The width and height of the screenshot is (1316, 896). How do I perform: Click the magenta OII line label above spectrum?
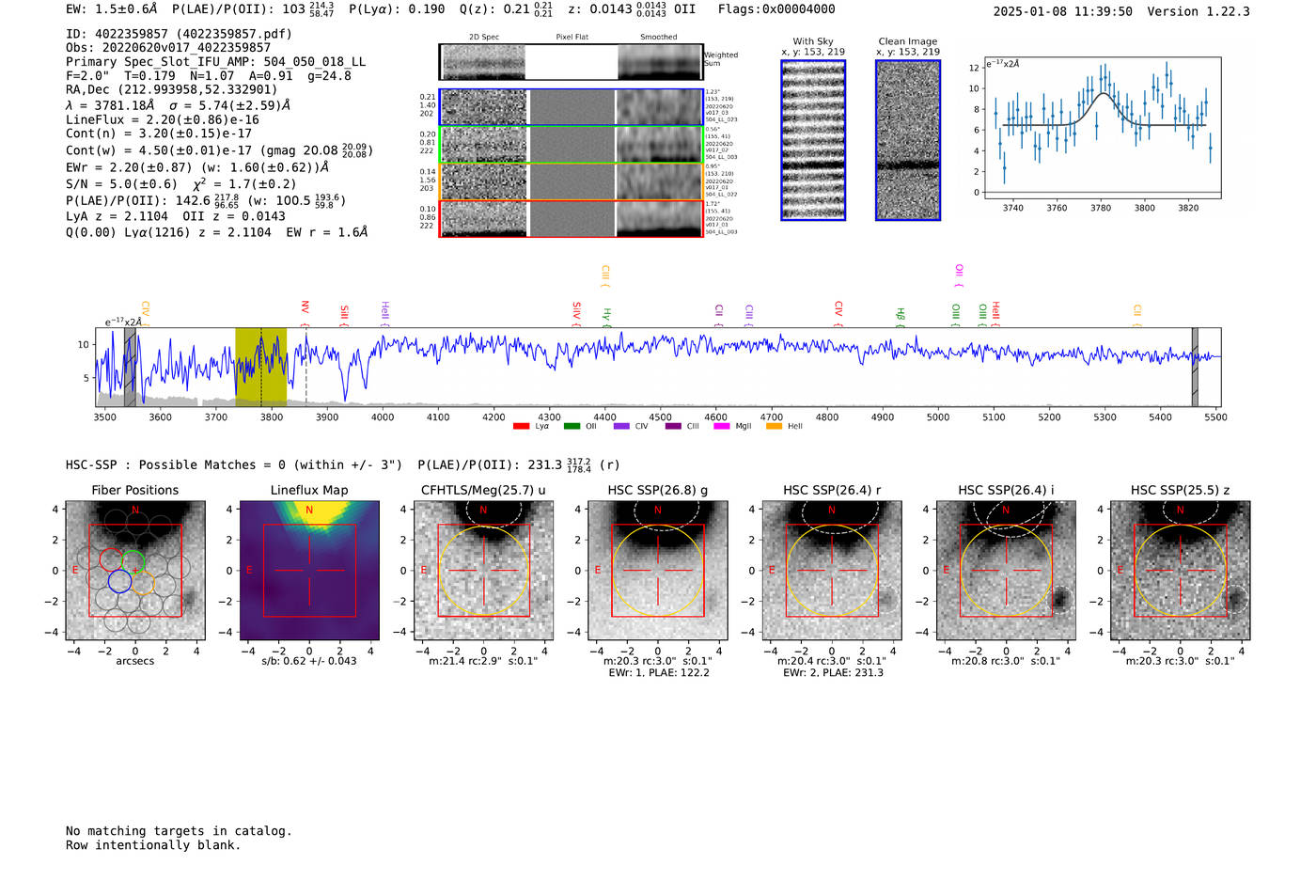(959, 275)
